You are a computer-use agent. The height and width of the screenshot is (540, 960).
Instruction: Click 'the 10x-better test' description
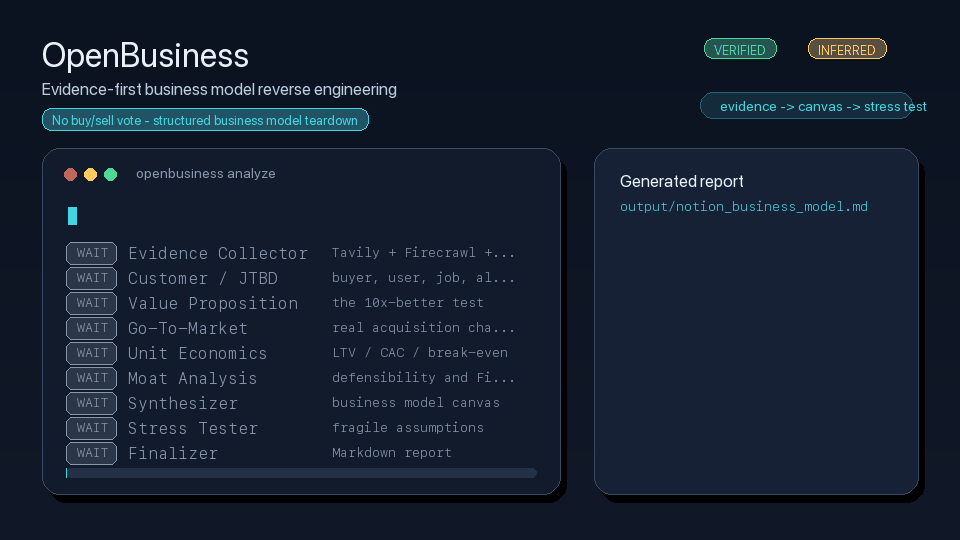(408, 302)
